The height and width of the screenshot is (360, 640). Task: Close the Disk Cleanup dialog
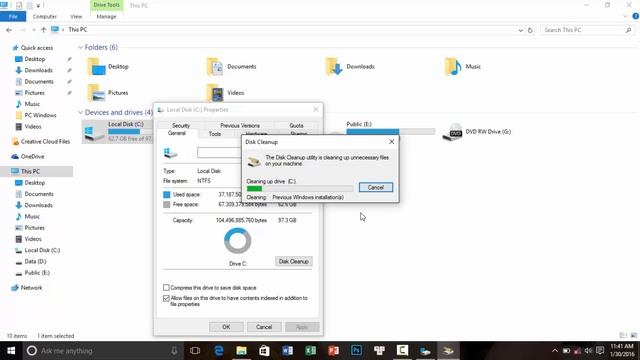point(391,142)
